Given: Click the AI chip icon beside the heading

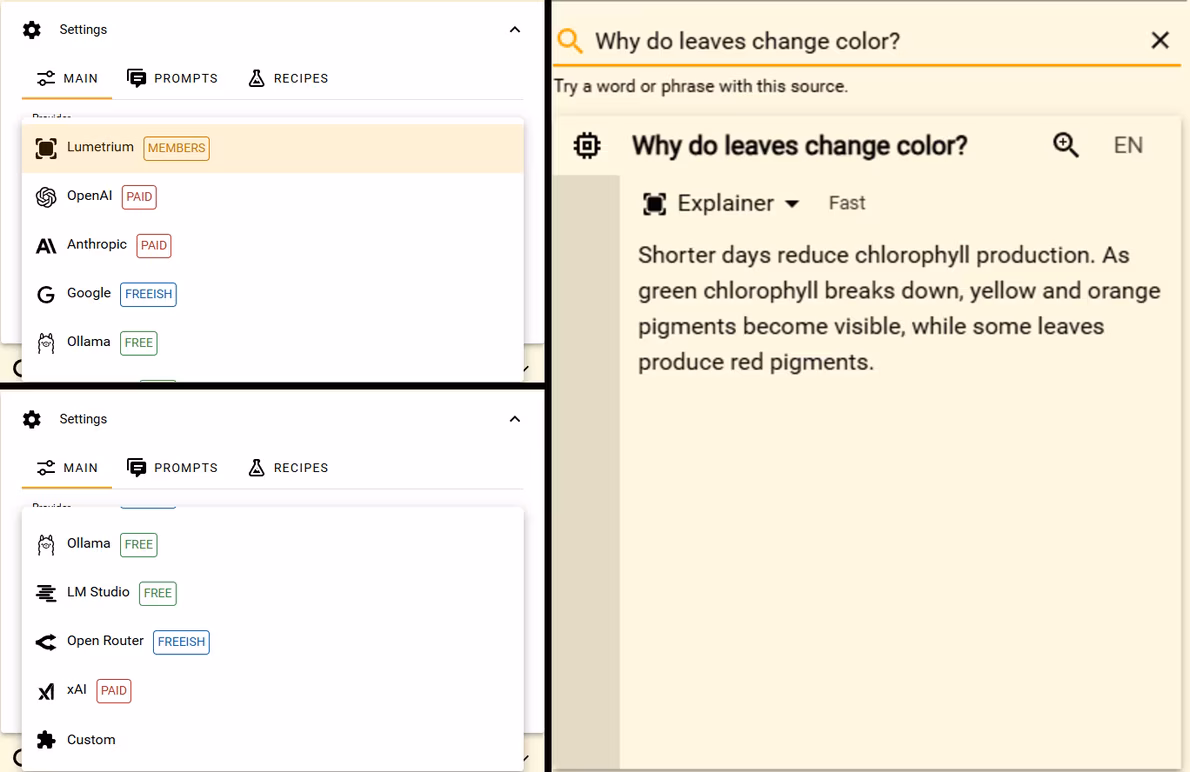Looking at the screenshot, I should click(587, 145).
